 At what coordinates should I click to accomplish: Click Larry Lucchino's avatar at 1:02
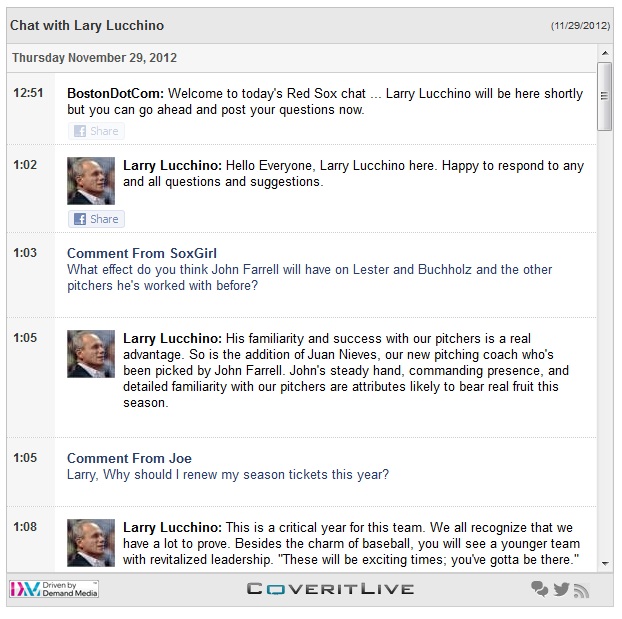pyautogui.click(x=91, y=181)
